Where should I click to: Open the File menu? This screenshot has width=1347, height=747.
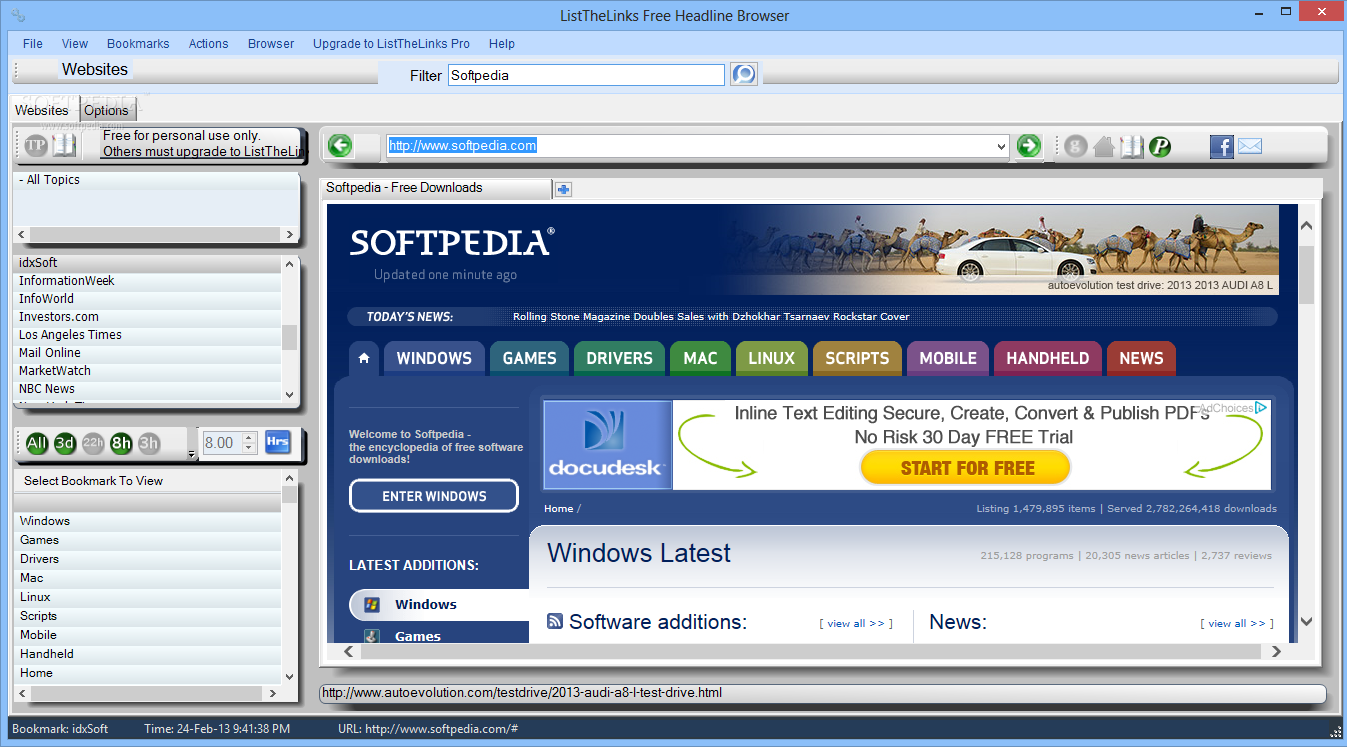[x=33, y=44]
